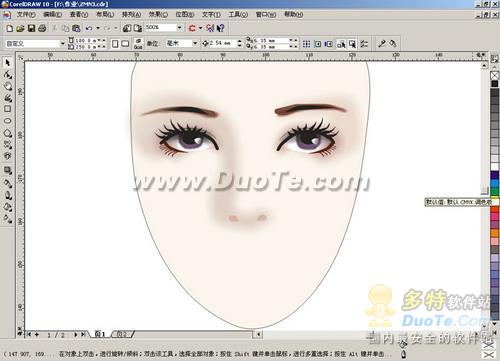Open the Arrange menu
Image resolution: width=500 pixels, height=361 pixels.
pos(131,14)
